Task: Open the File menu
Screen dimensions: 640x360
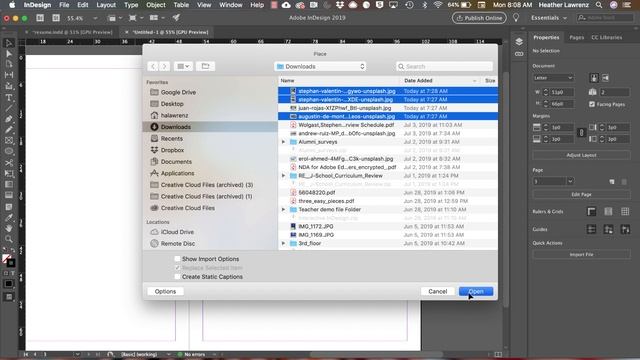Action: tap(64, 5)
